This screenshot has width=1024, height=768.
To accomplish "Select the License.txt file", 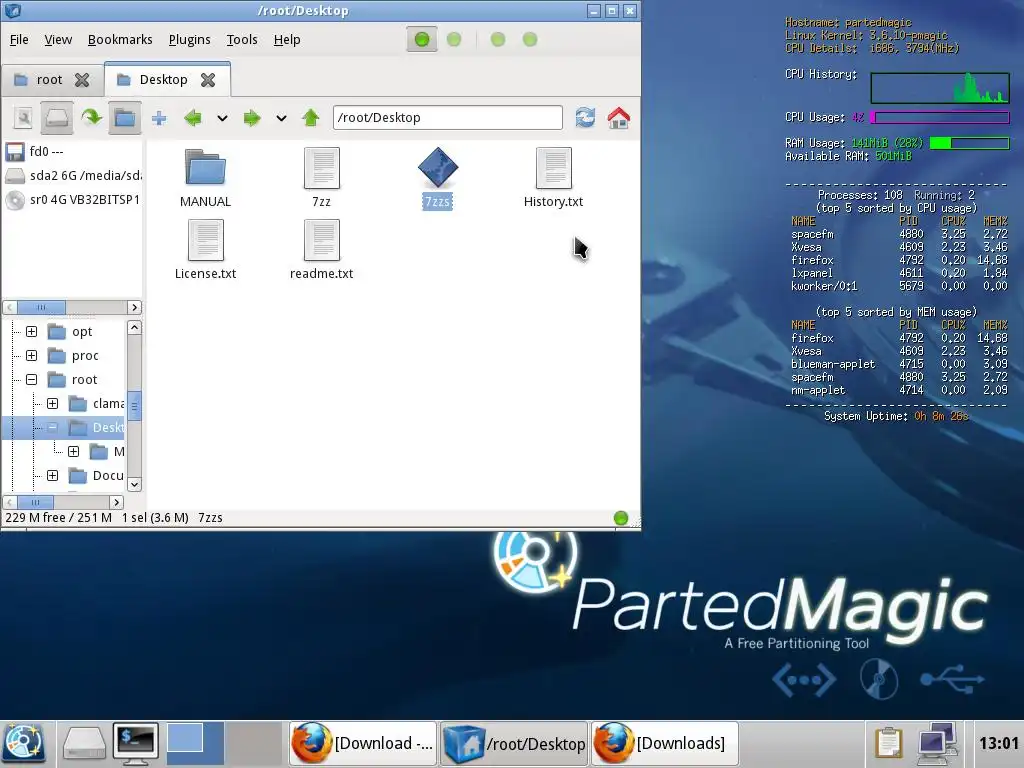I will 205,249.
